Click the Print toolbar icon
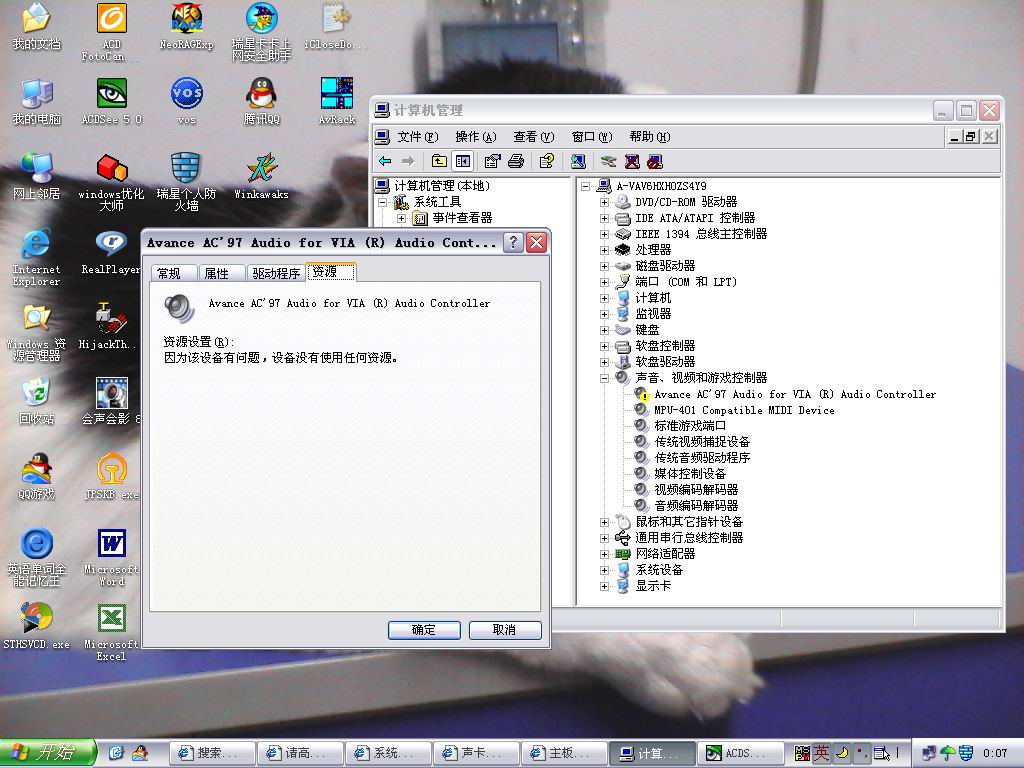This screenshot has height=768, width=1024. pos(516,161)
